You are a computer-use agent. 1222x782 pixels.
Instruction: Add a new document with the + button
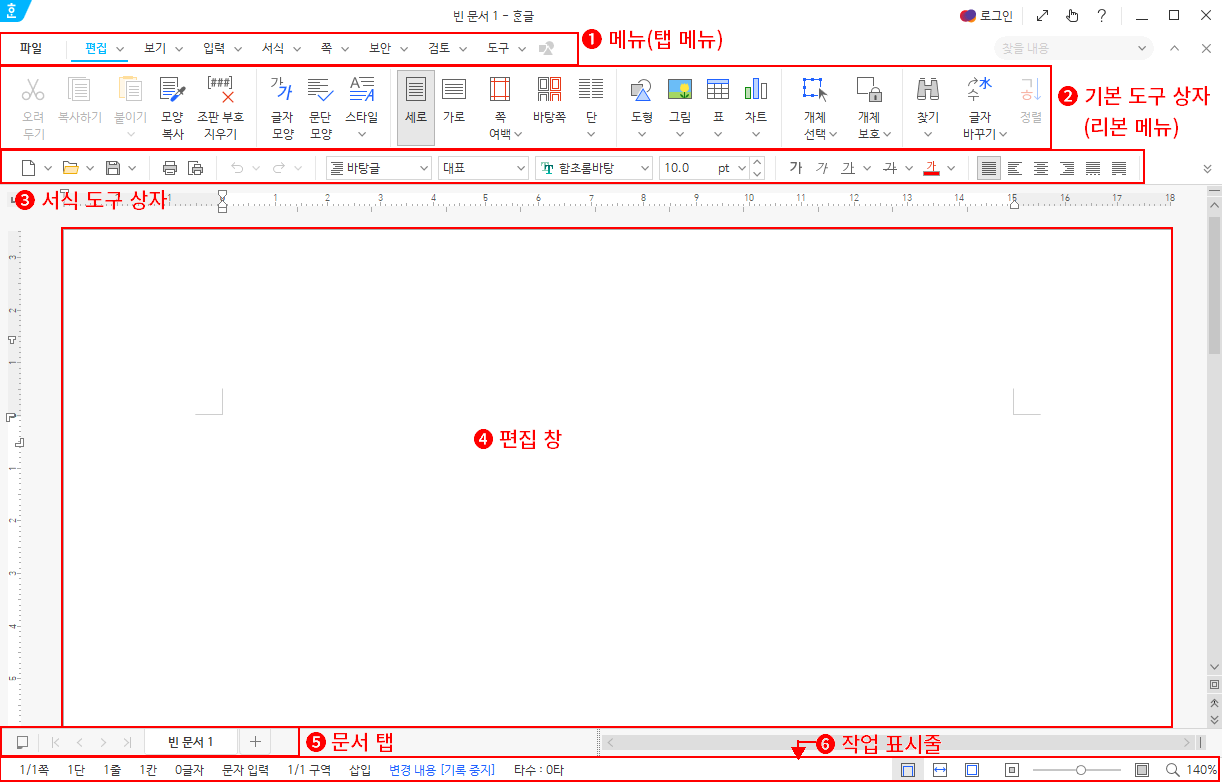coord(255,741)
